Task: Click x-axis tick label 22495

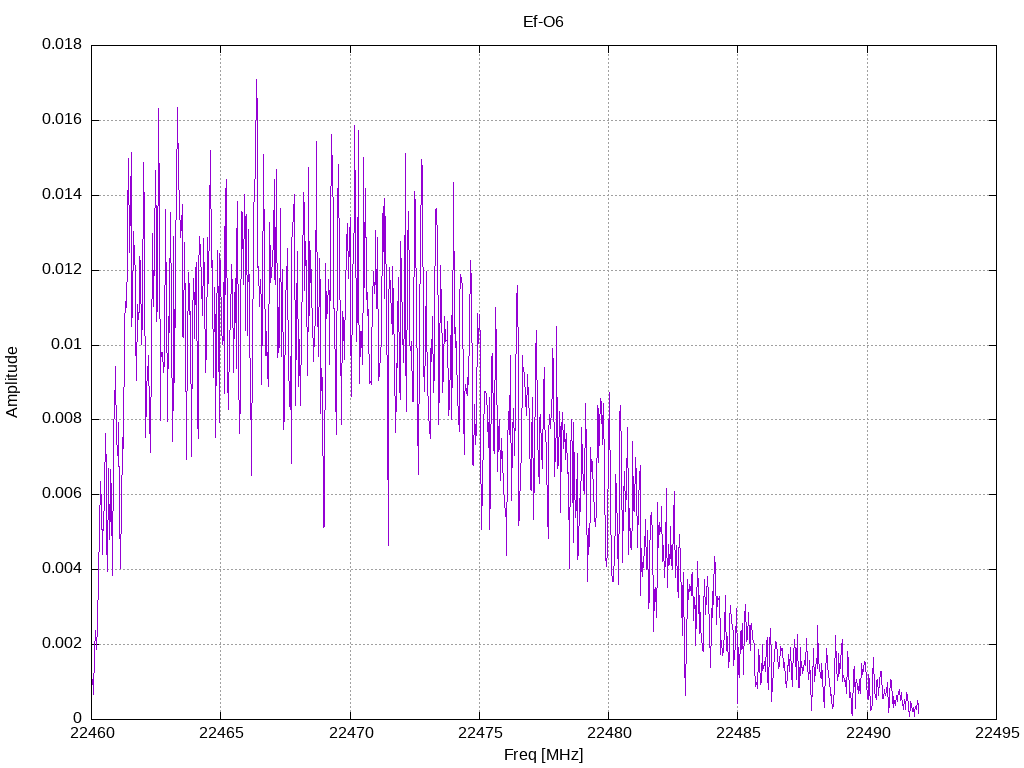Action: (997, 733)
